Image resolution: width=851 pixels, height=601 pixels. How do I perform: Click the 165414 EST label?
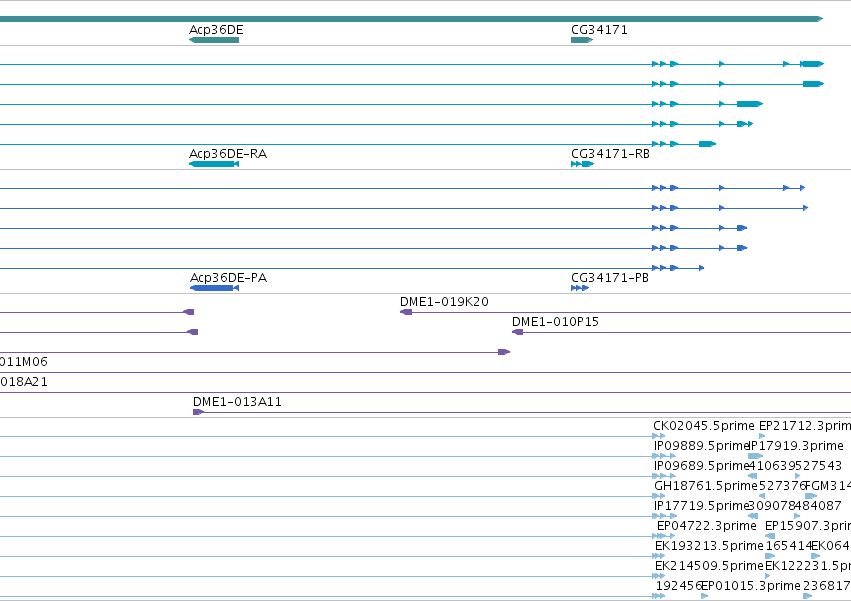click(x=788, y=547)
